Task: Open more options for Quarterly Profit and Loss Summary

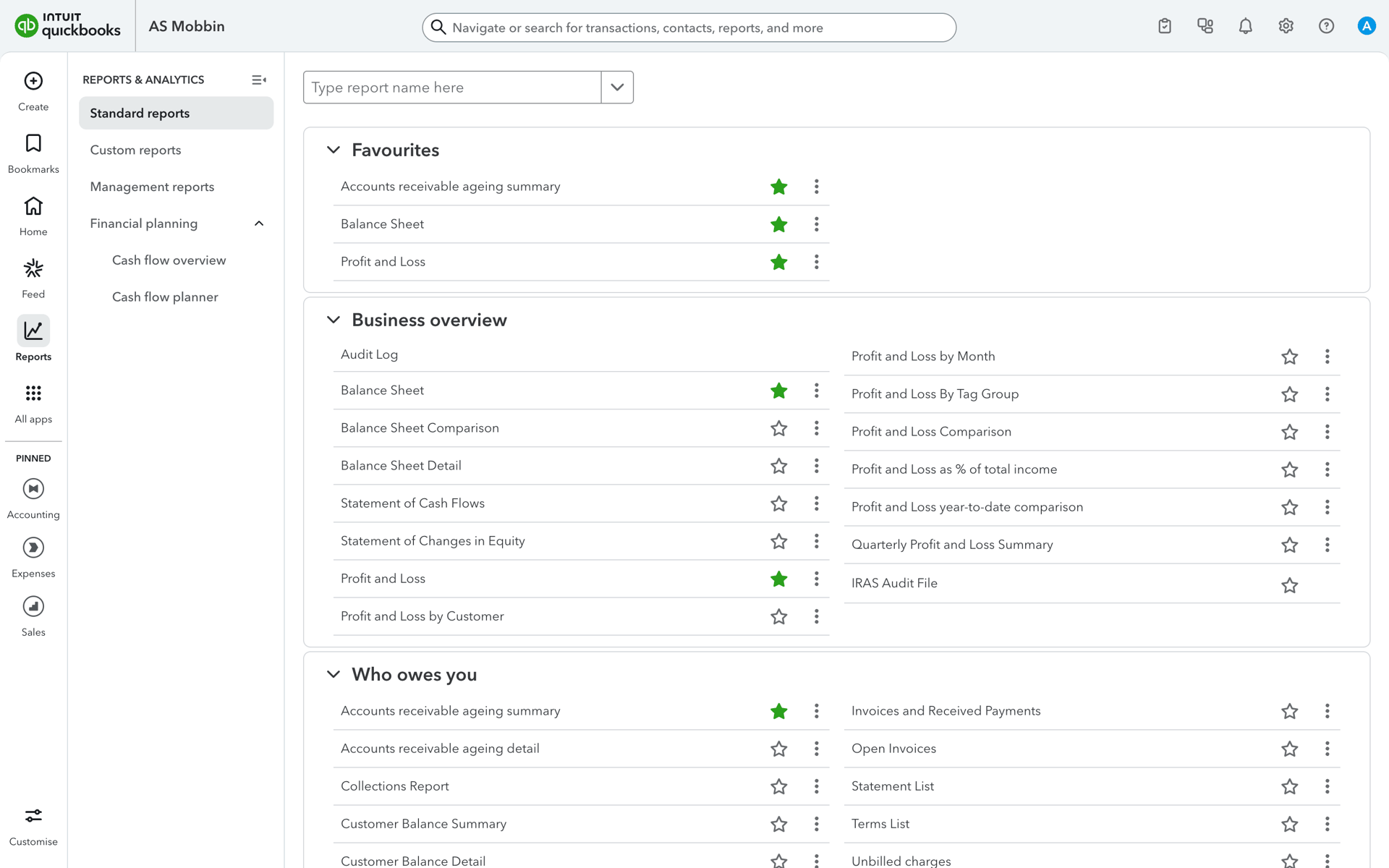Action: pyautogui.click(x=1328, y=545)
